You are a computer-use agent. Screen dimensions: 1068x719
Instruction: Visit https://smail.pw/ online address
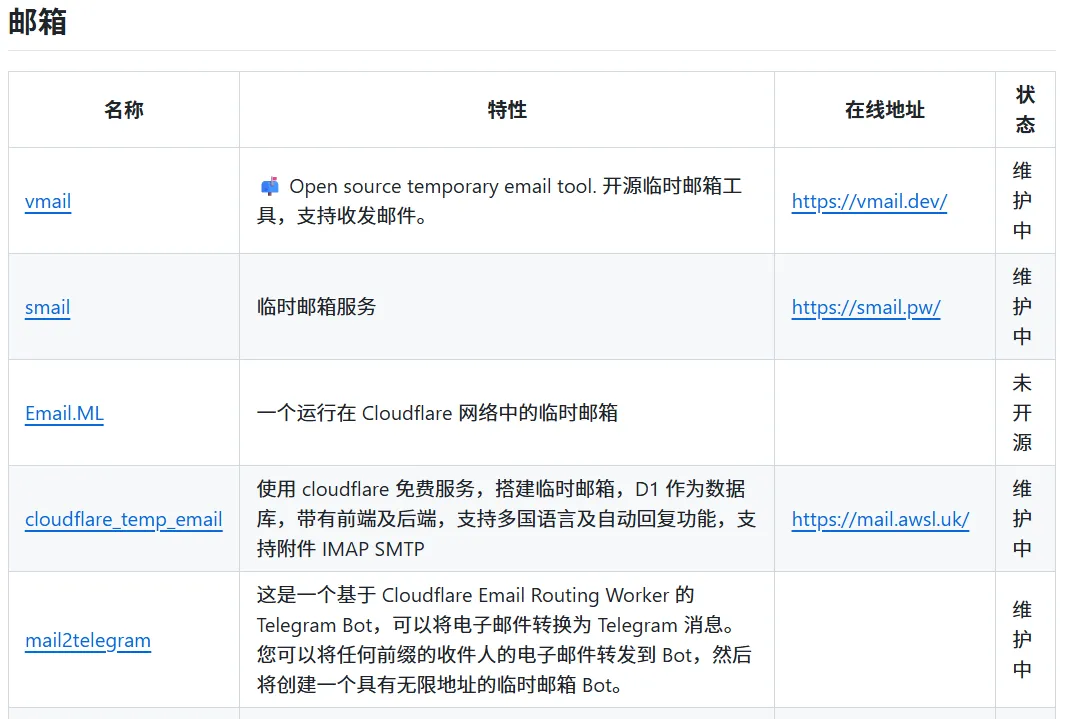point(866,308)
